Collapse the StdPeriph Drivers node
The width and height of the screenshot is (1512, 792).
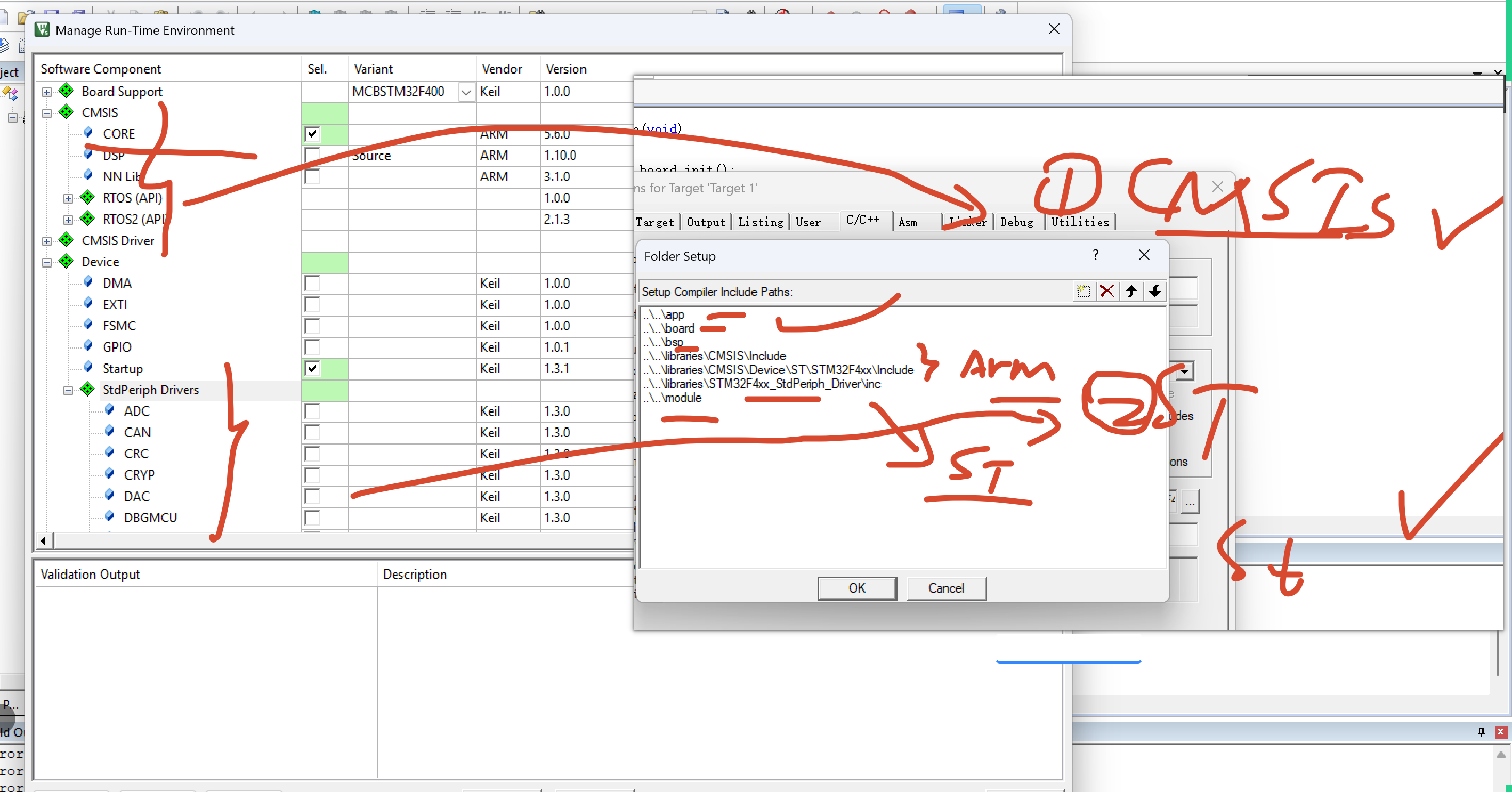click(x=68, y=391)
